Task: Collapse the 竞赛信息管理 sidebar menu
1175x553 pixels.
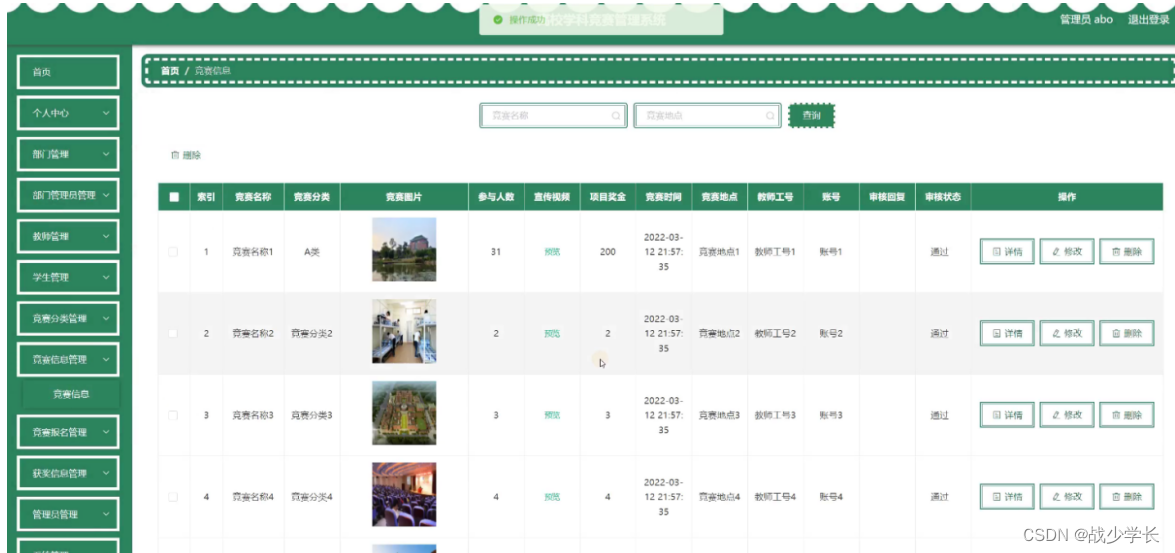Action: click(x=67, y=360)
